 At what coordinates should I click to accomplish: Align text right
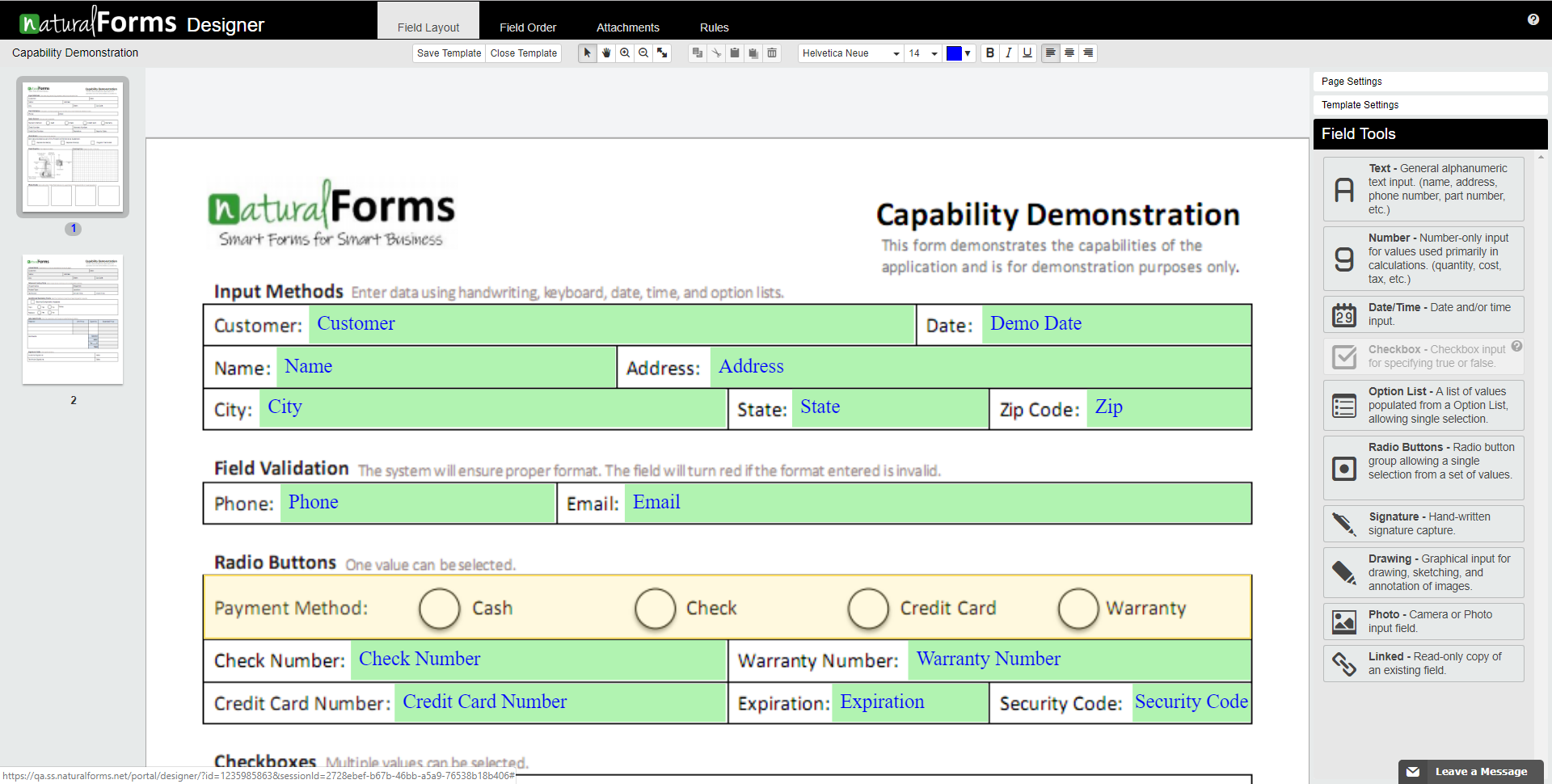1088,53
